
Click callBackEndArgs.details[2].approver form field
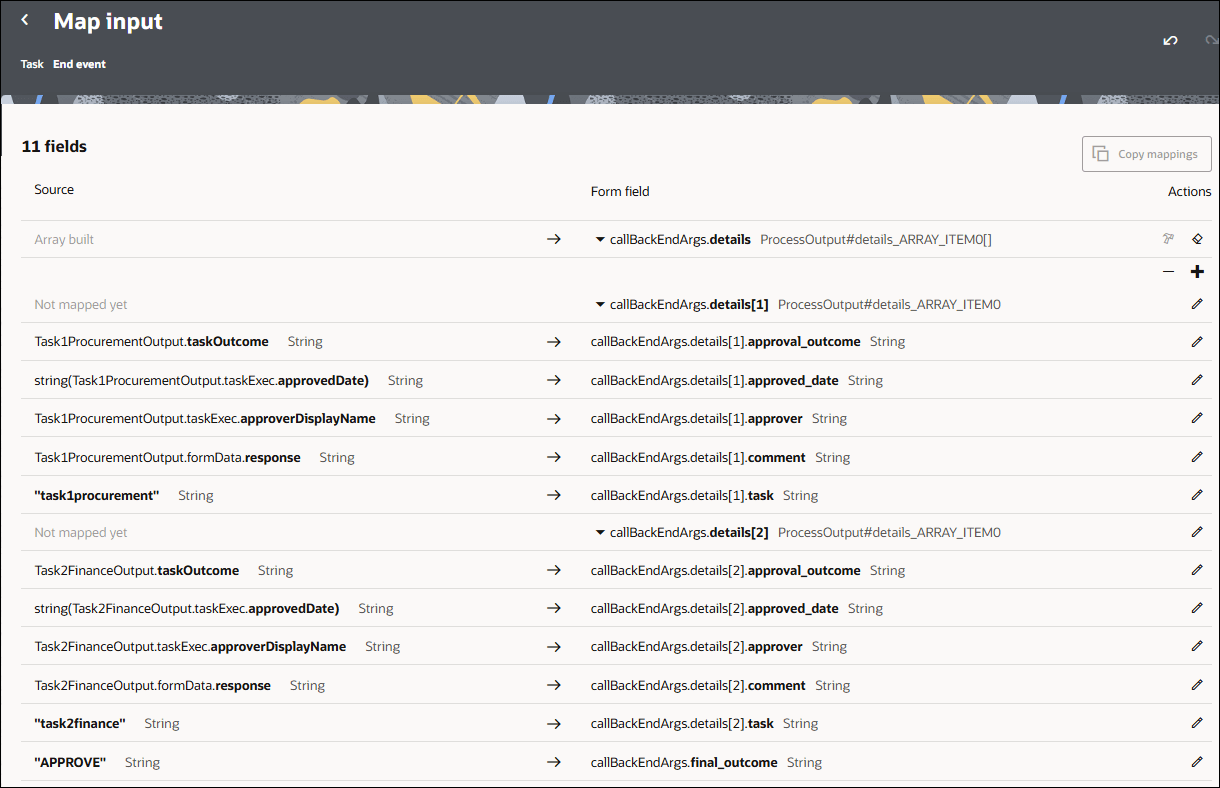click(x=697, y=646)
